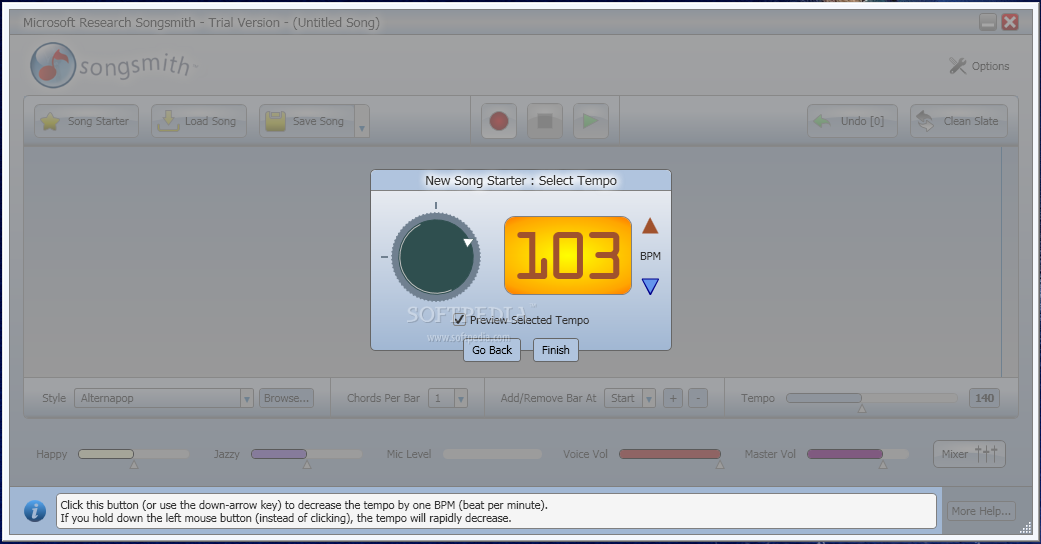Click the Jazzy slider
Screen dimensions: 1041x544
coord(306,454)
